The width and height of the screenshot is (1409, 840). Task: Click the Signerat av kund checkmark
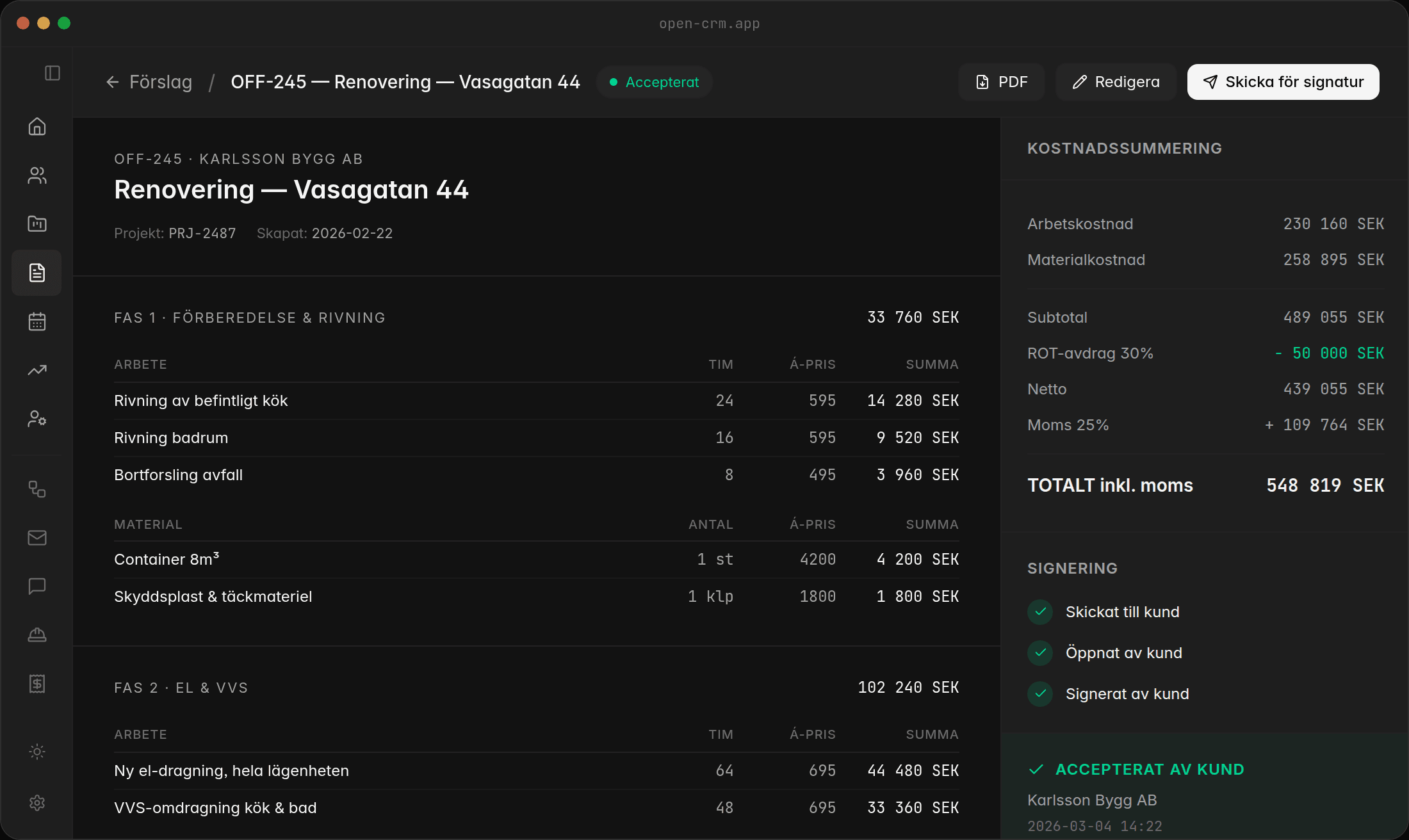[x=1040, y=694]
